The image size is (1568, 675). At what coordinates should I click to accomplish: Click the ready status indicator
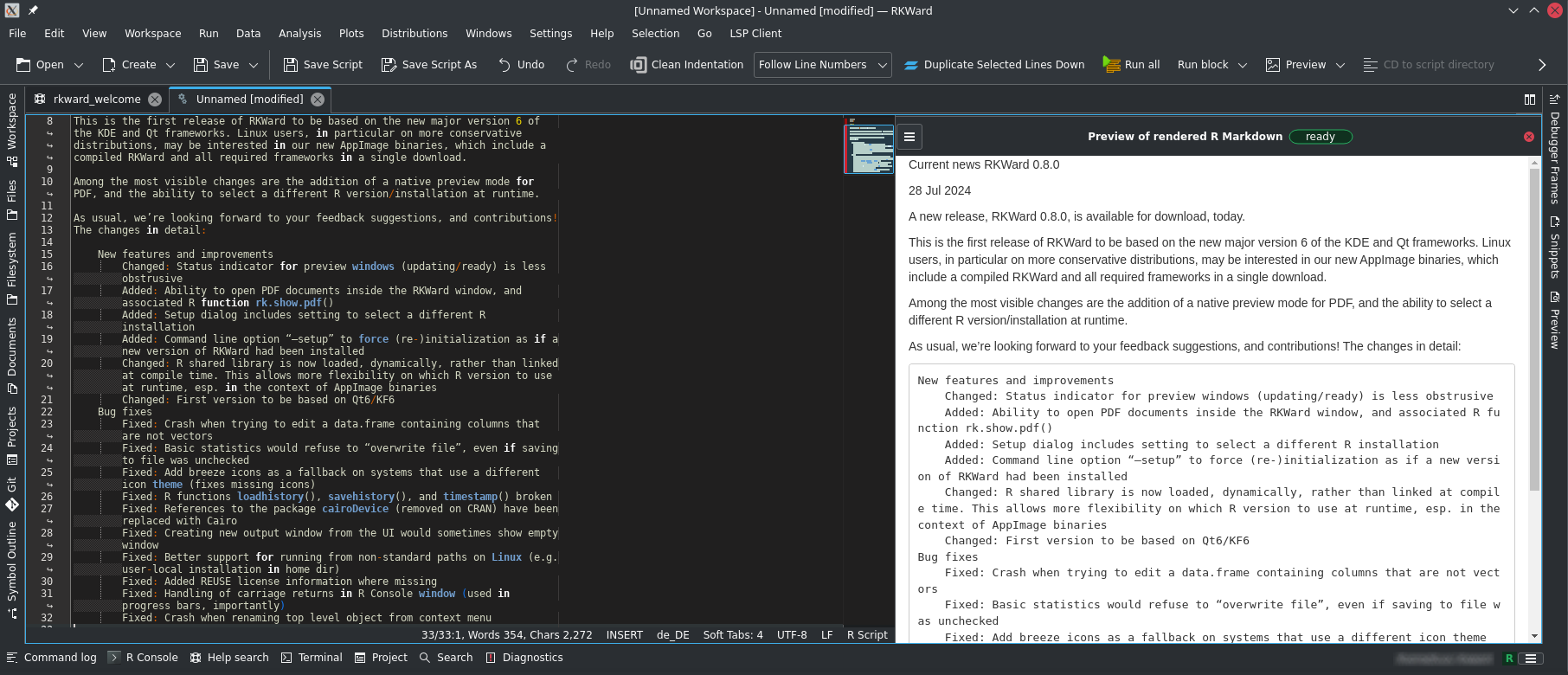[x=1321, y=137]
